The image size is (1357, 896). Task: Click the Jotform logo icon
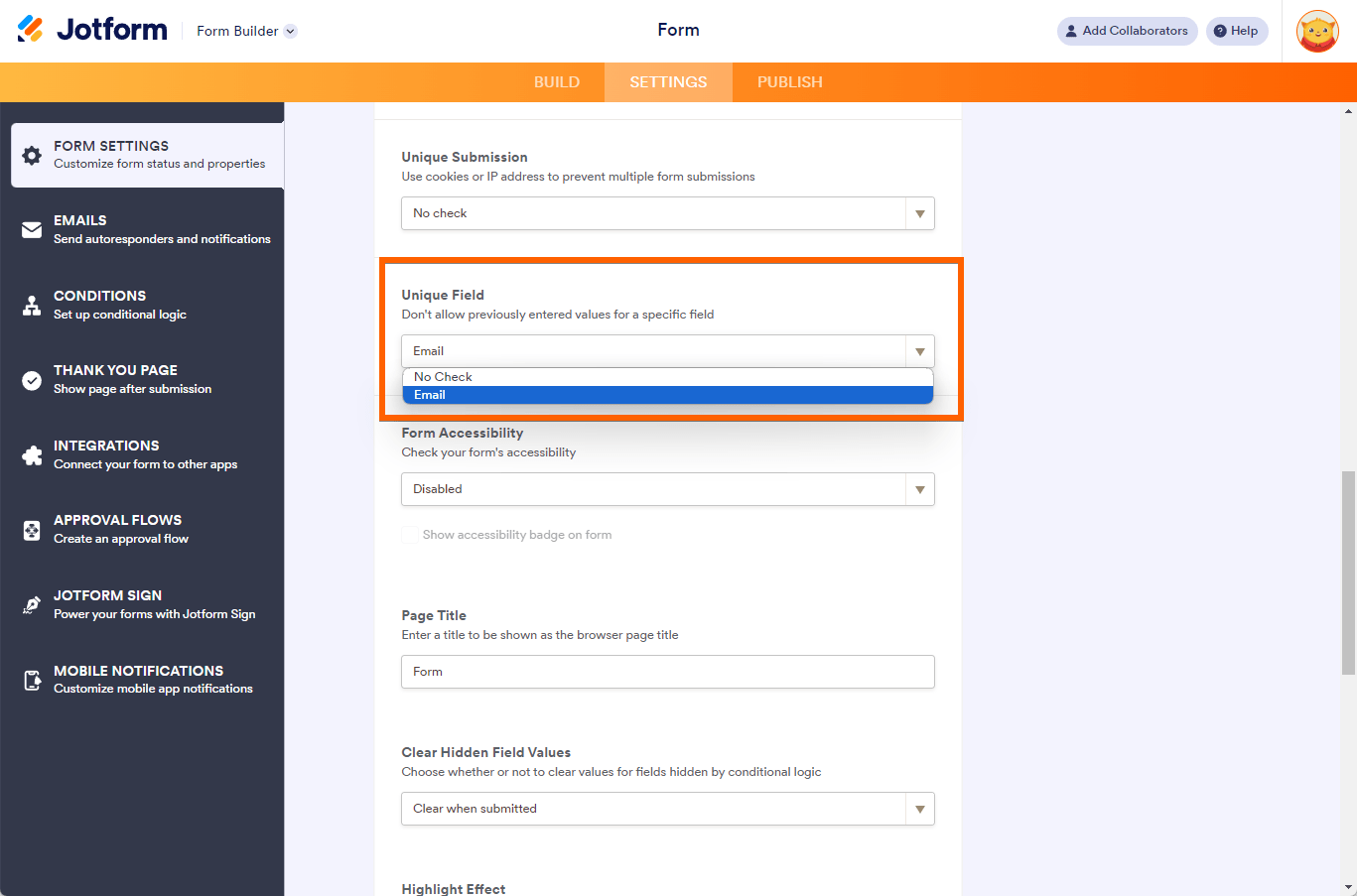click(x=31, y=30)
